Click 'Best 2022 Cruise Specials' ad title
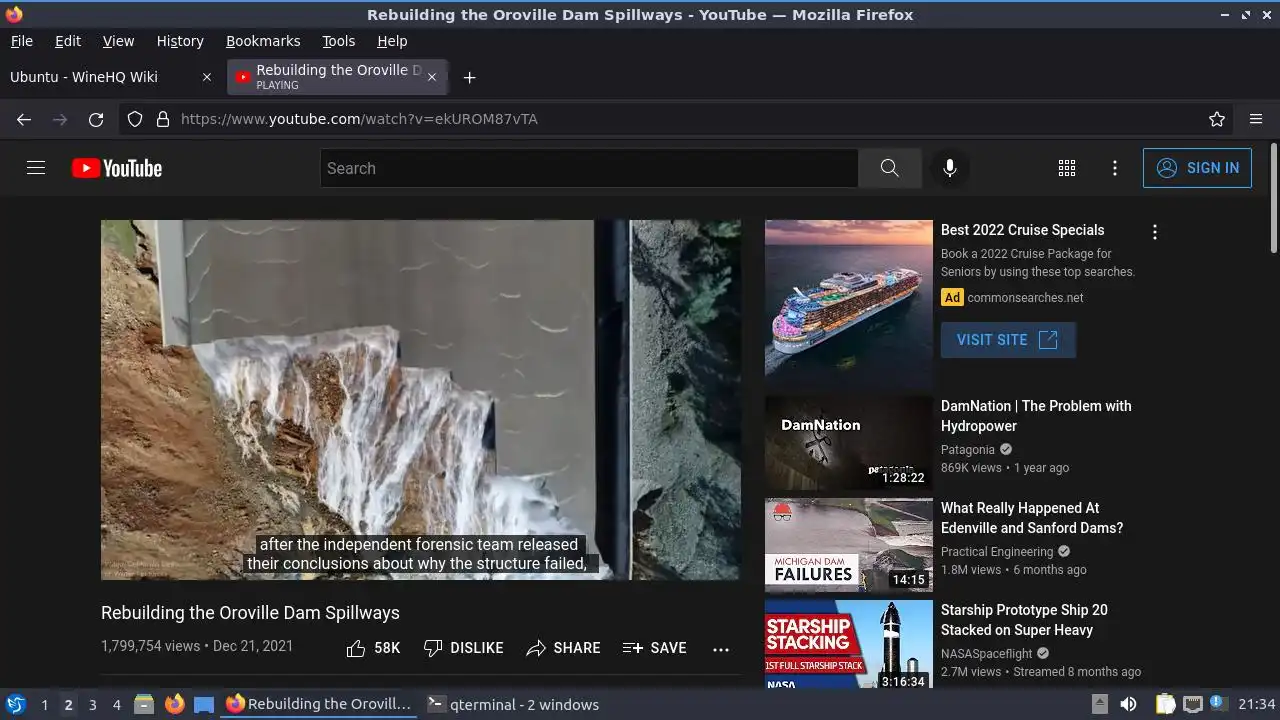 [x=1022, y=230]
